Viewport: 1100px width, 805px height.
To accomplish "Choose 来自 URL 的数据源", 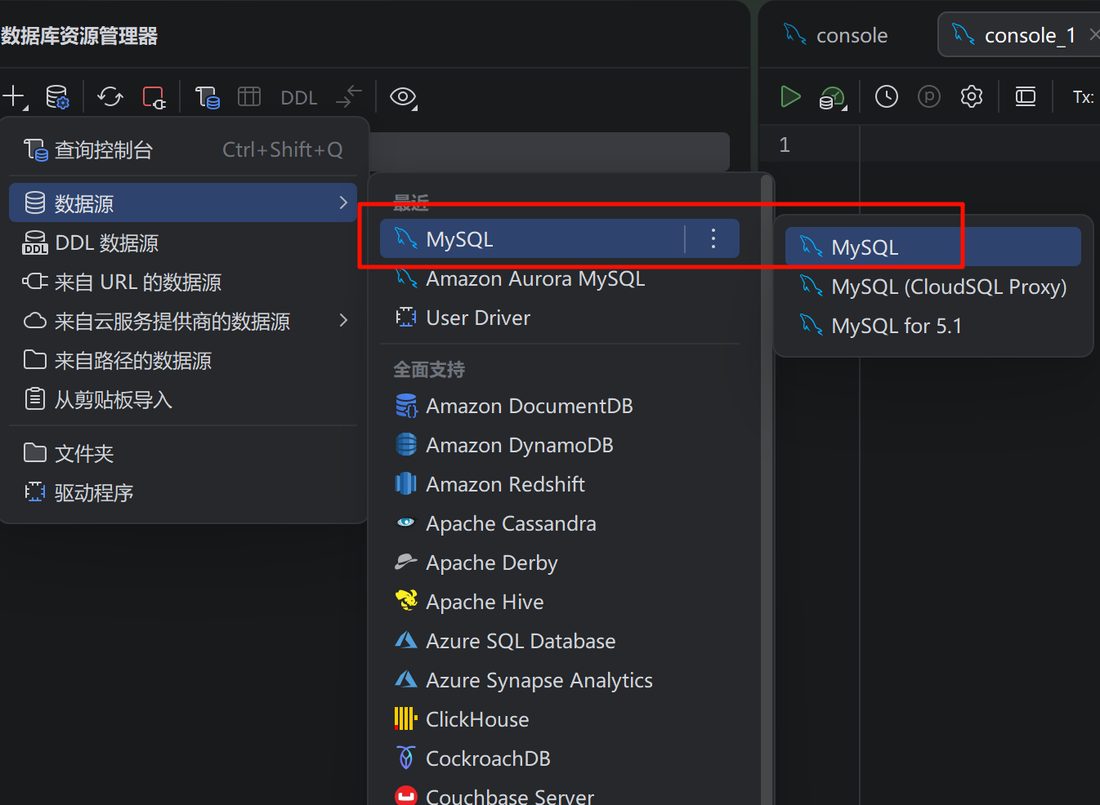I will (x=183, y=282).
